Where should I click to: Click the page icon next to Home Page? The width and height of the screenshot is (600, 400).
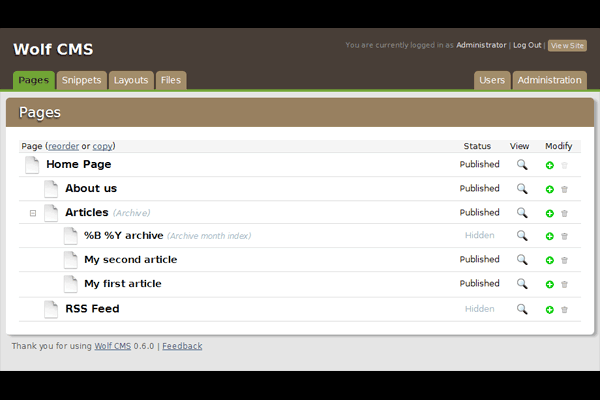(32, 165)
